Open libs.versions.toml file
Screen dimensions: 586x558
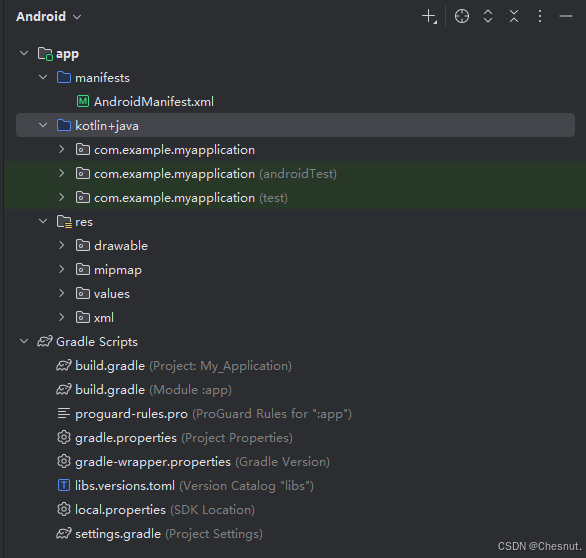194,485
